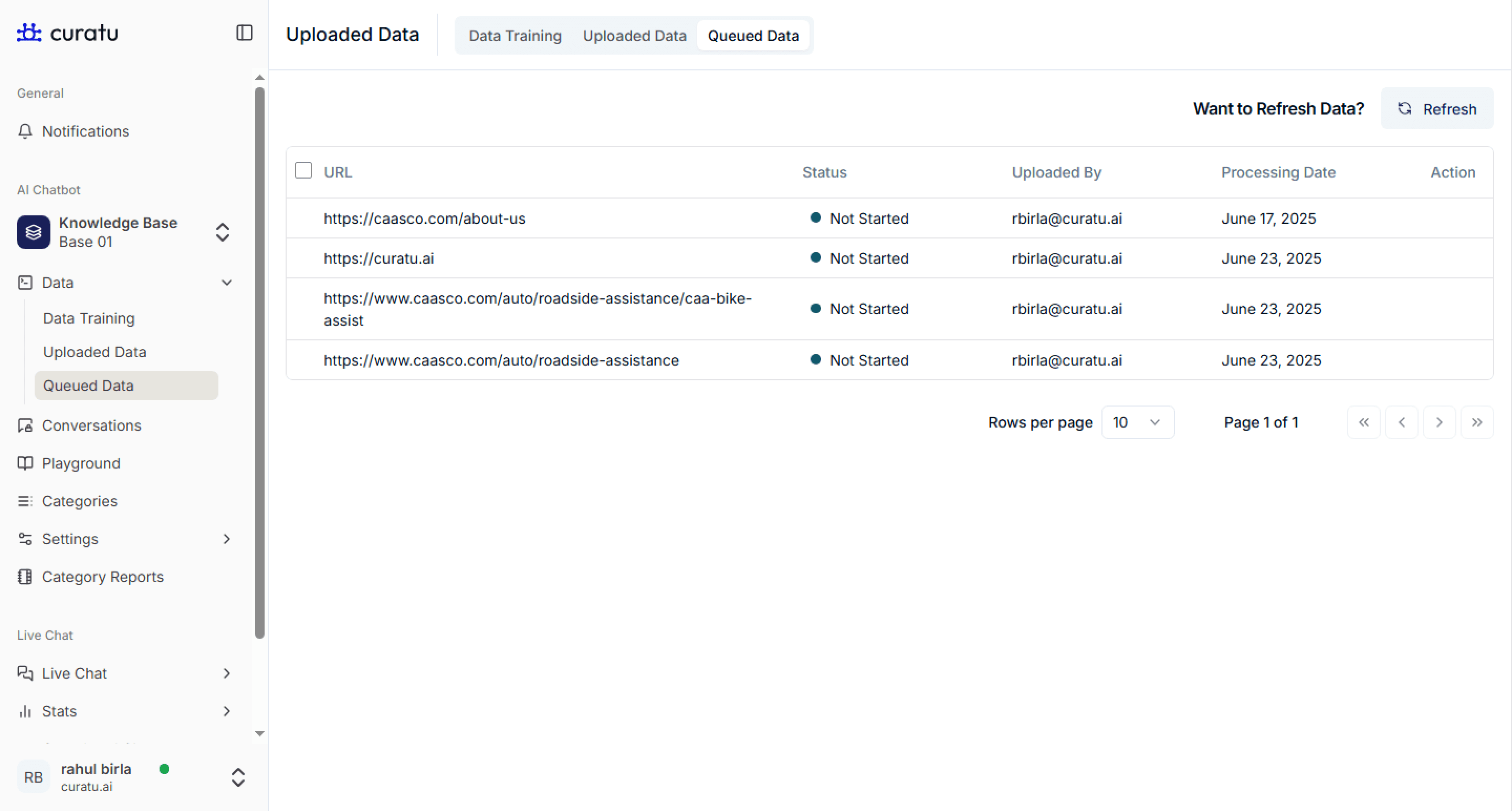Go to previous page of table
1512x811 pixels.
[1402, 422]
